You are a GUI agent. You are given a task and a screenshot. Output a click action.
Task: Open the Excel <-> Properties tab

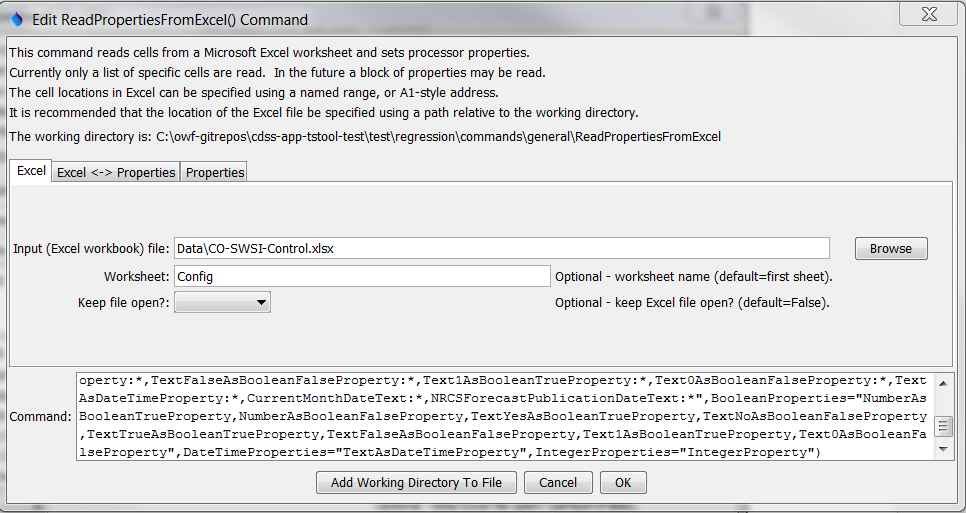pyautogui.click(x=116, y=172)
